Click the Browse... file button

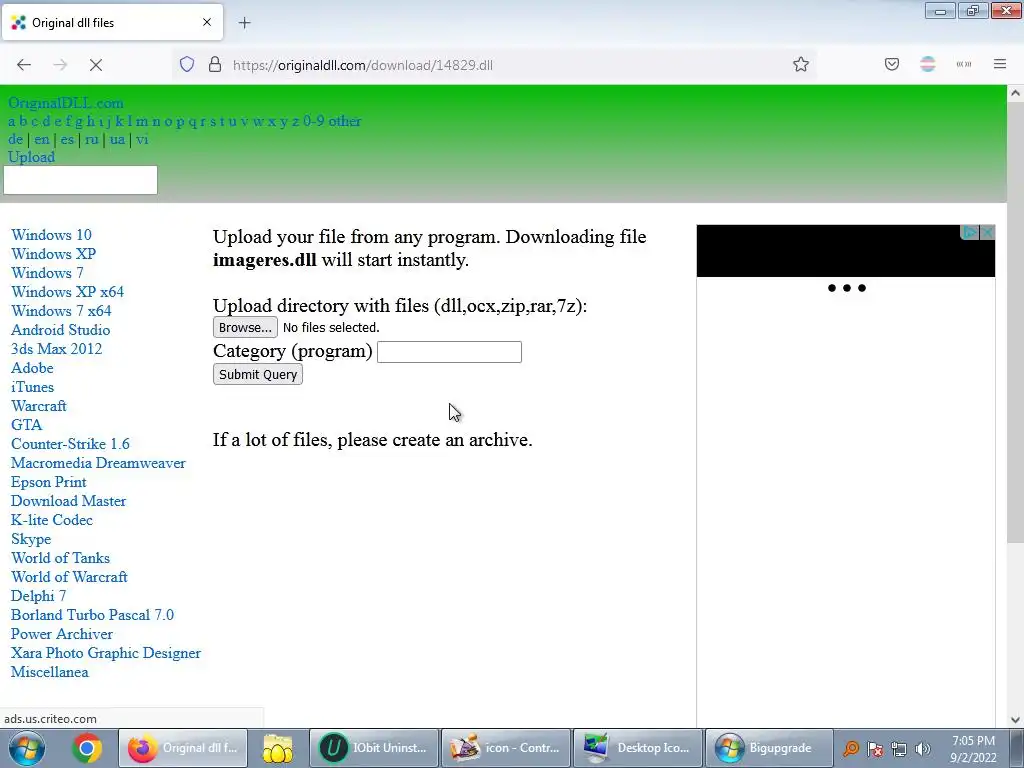coord(245,327)
